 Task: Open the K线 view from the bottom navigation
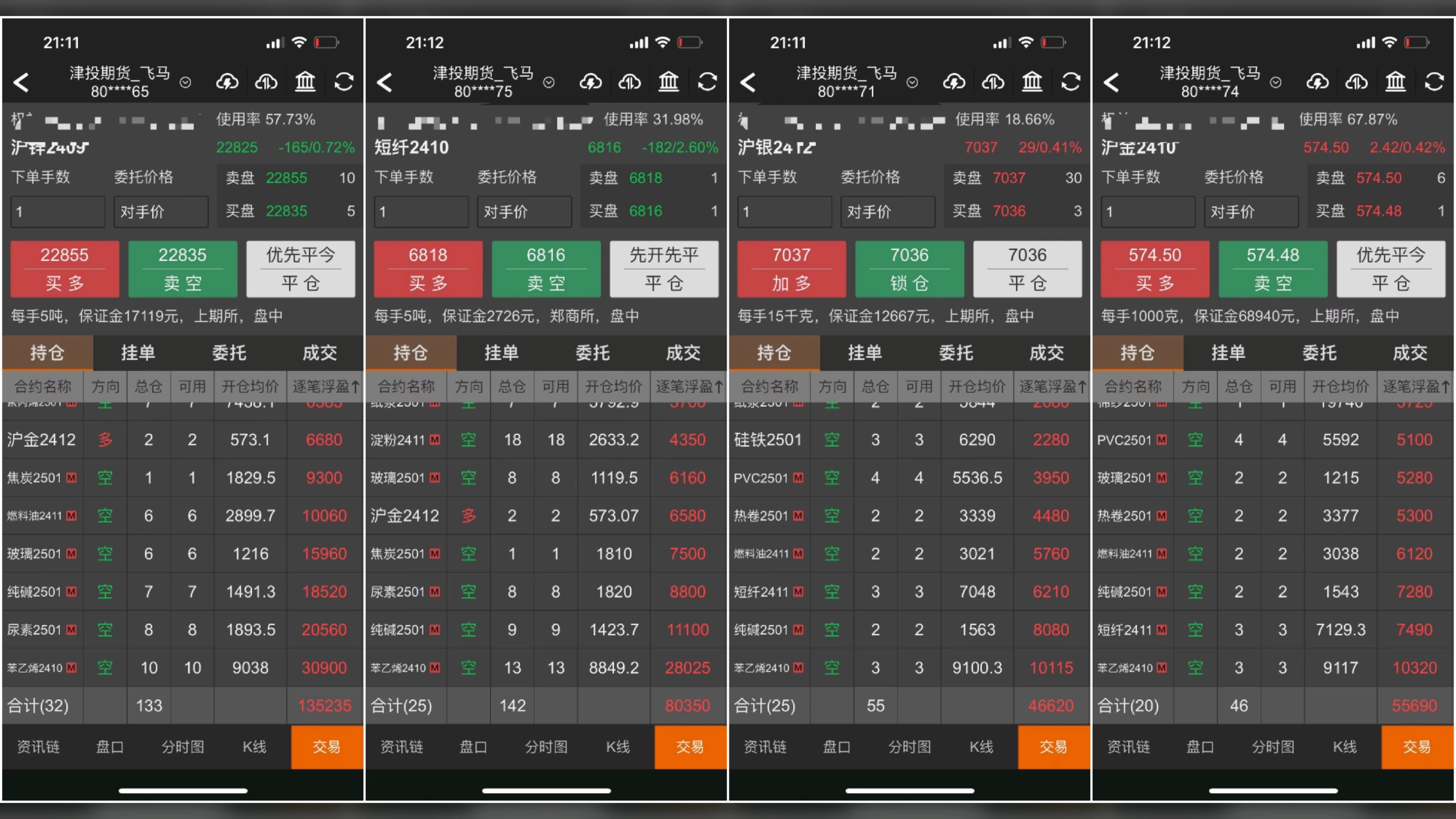click(x=254, y=747)
